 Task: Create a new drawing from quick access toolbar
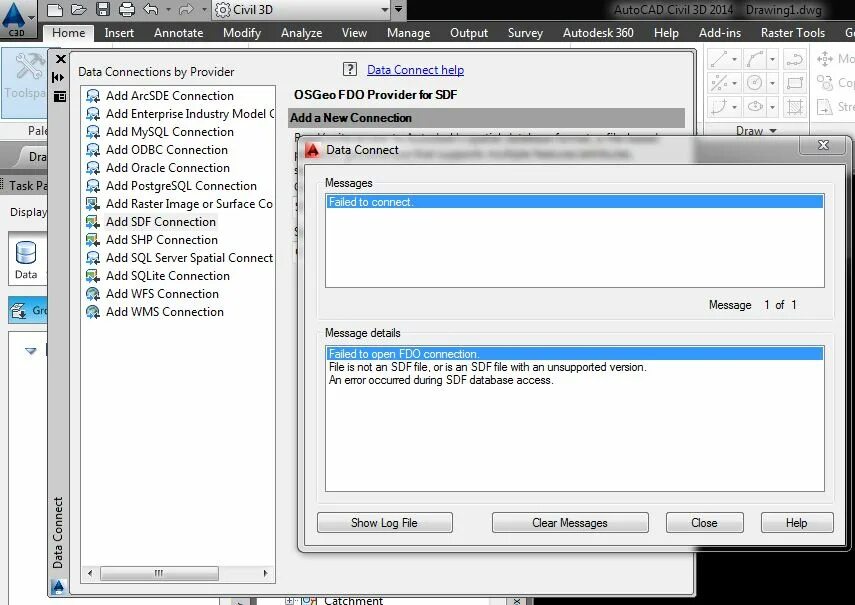click(x=55, y=9)
